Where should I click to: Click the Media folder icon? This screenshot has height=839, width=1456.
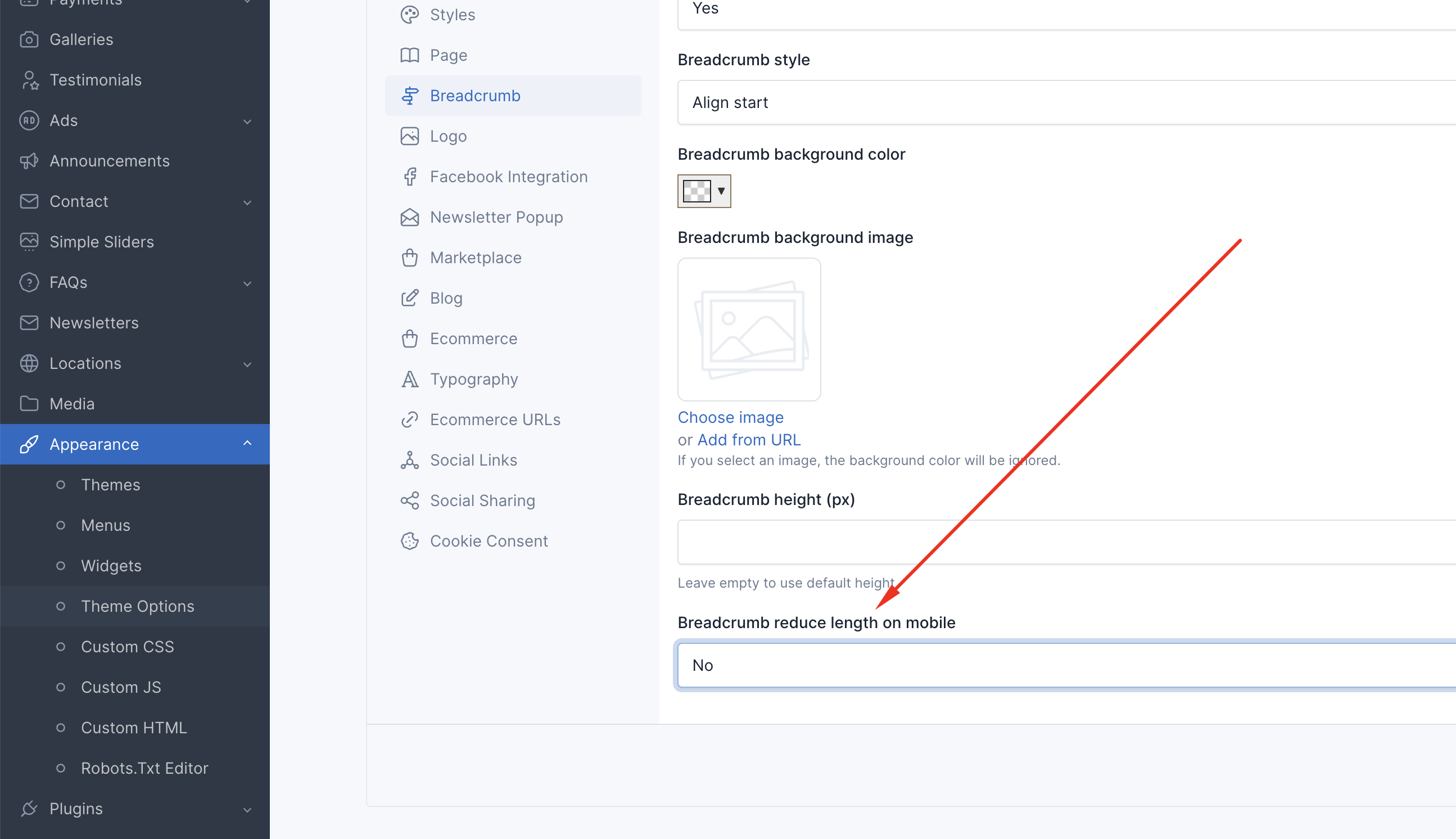click(x=29, y=403)
